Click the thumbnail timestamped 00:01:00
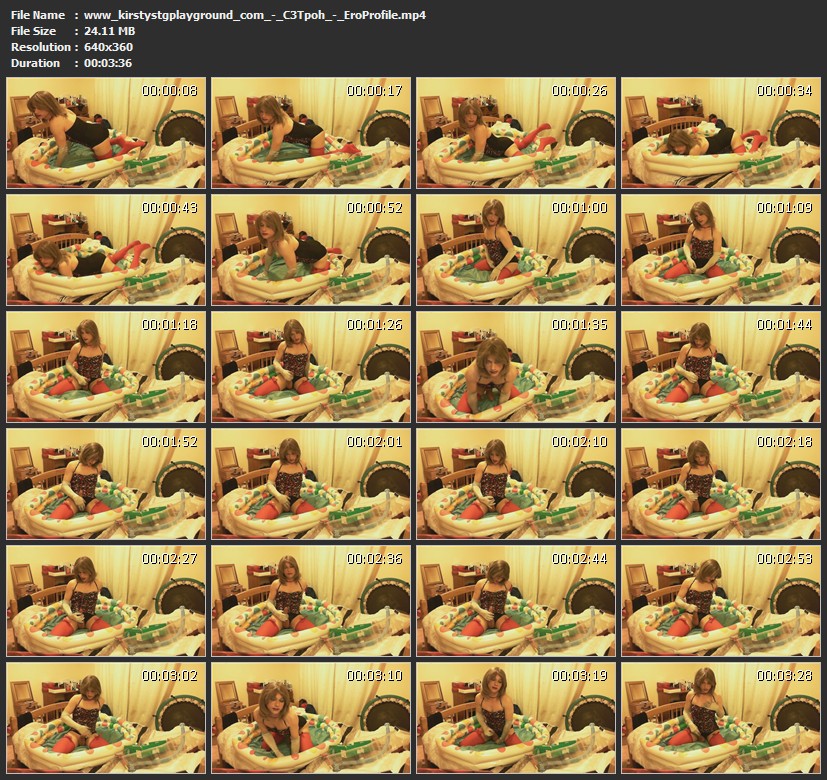Screen dimensions: 827x780 tap(515, 245)
